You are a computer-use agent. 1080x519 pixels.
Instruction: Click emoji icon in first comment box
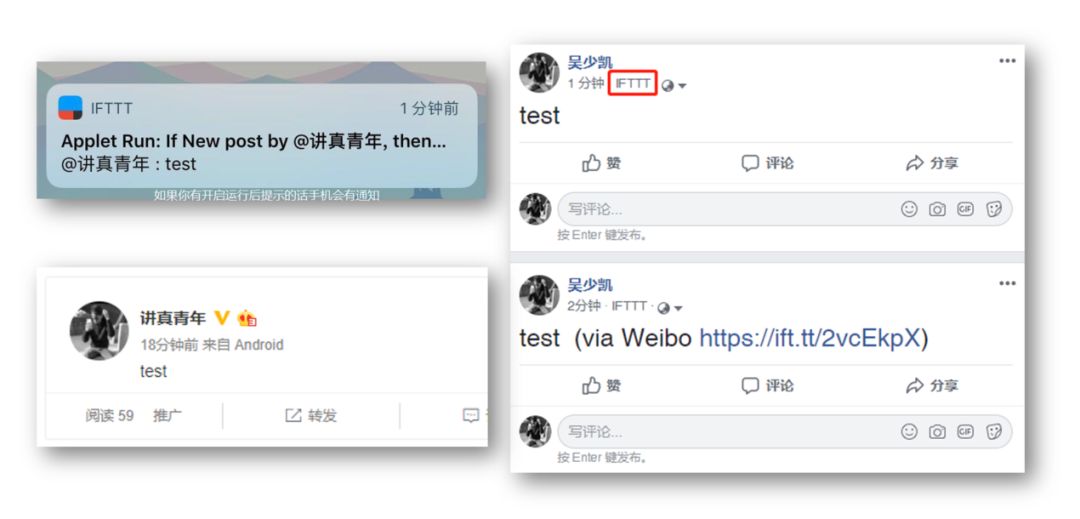point(909,209)
